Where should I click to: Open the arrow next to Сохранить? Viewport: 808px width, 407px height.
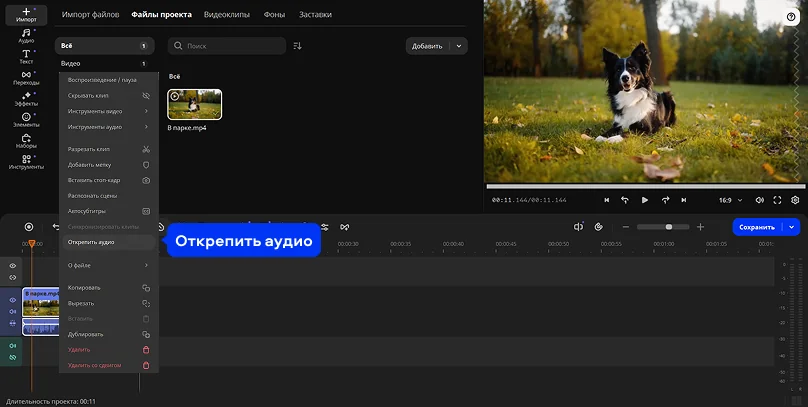point(792,227)
